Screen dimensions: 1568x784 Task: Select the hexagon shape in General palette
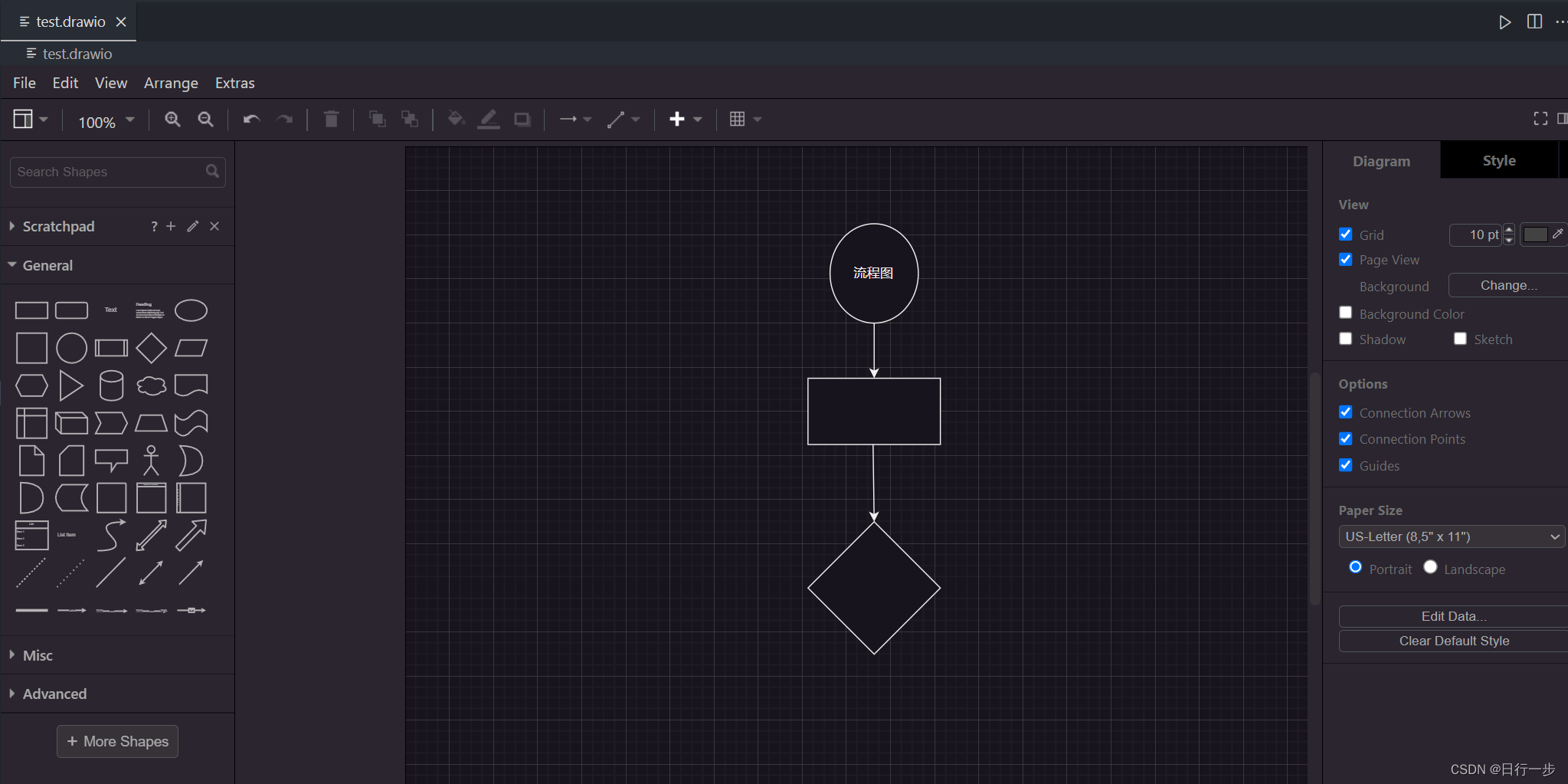31,385
